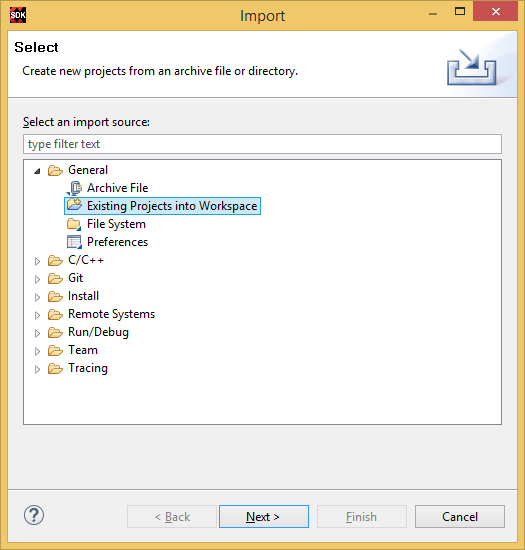Expand the Tracing tree node
525x550 pixels.
tap(37, 369)
